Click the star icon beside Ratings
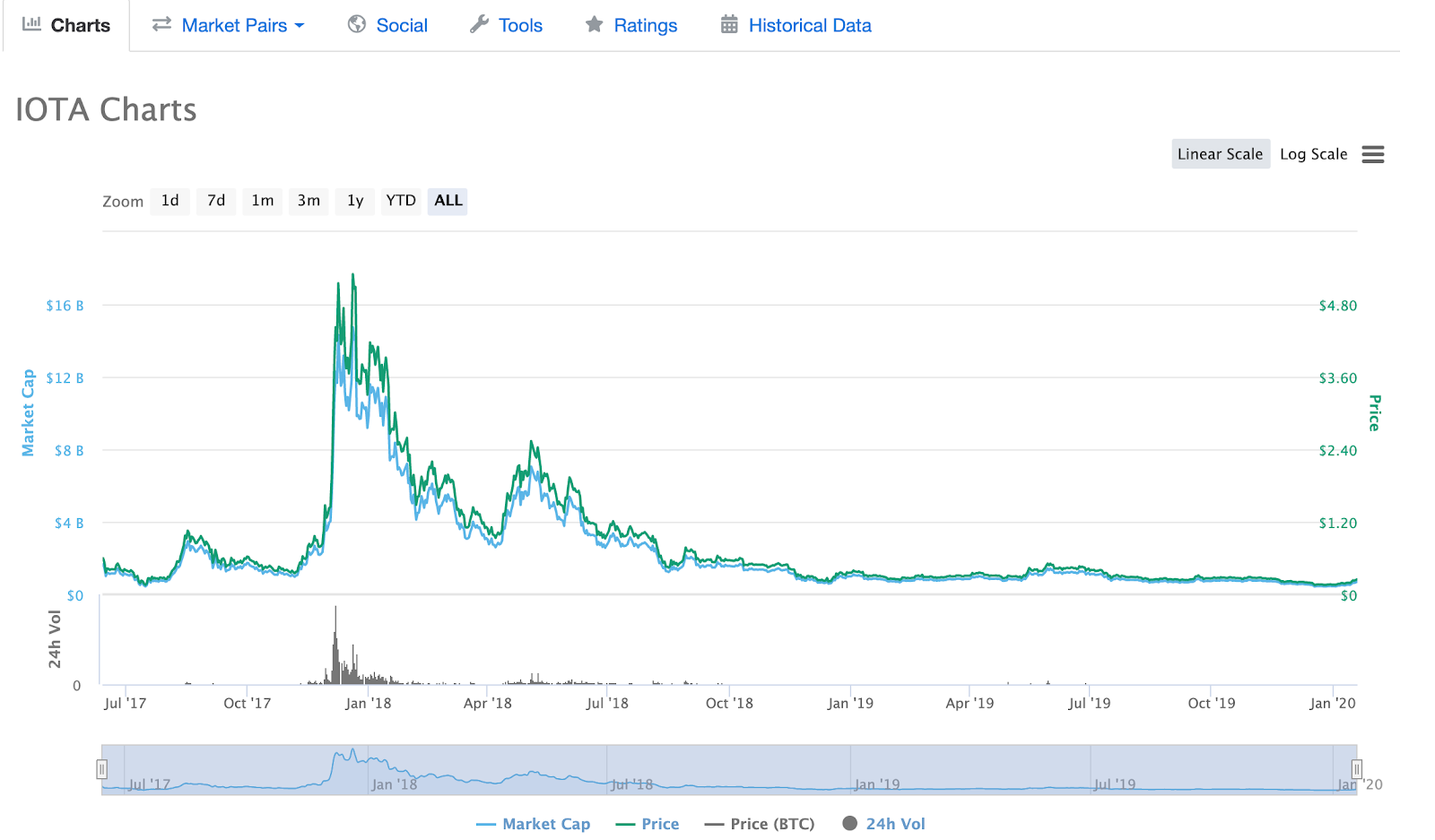The image size is (1435, 840). click(594, 24)
